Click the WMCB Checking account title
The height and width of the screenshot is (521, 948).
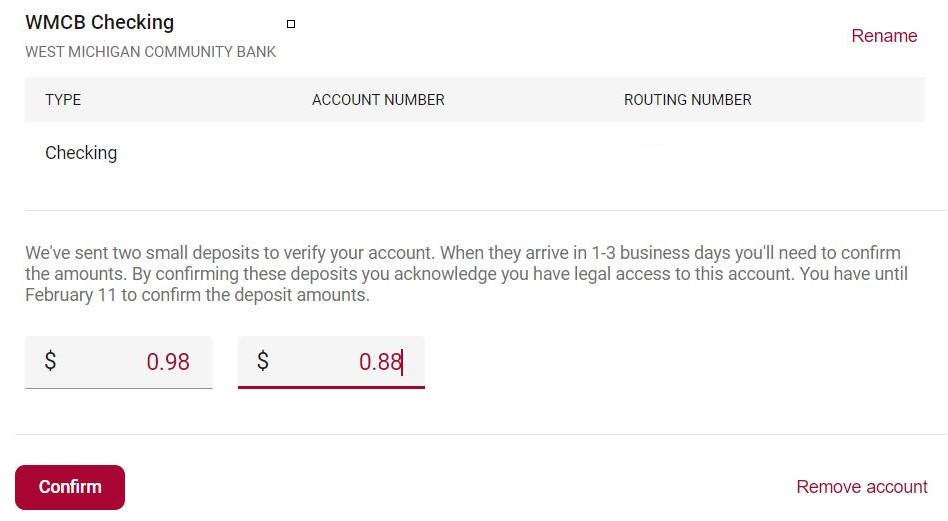99,22
